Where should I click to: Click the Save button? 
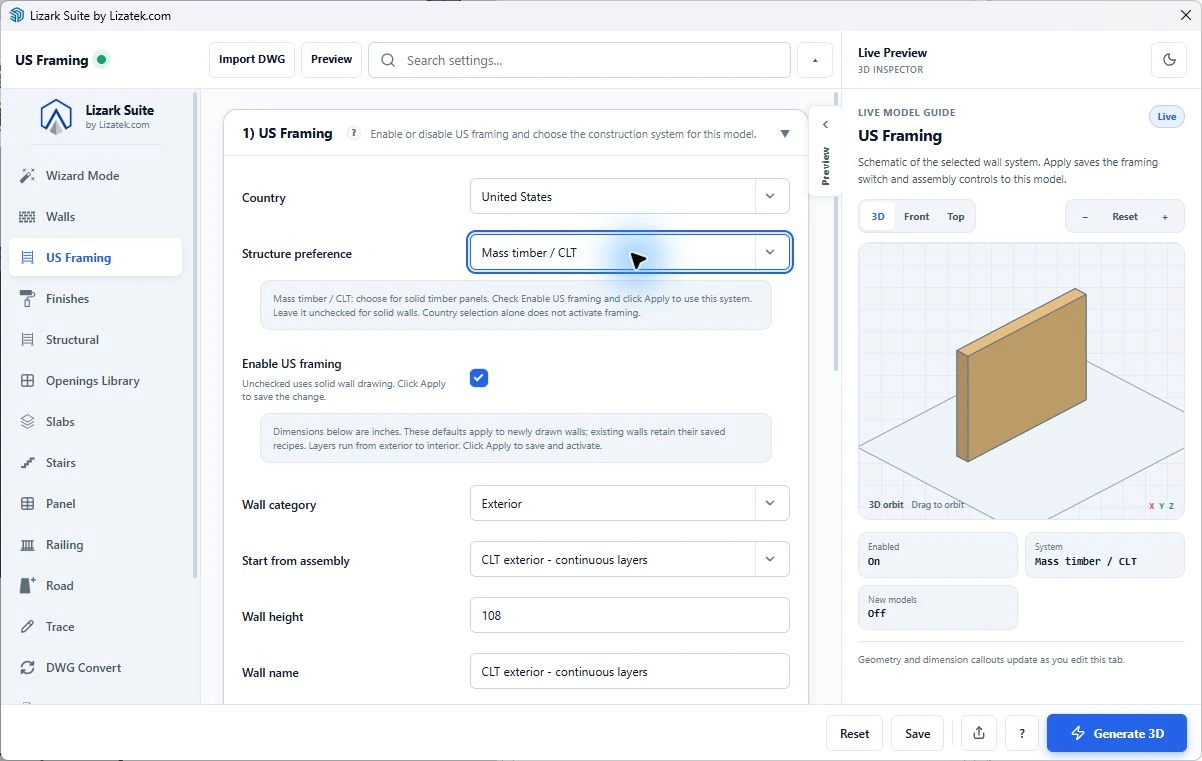pyautogui.click(x=917, y=733)
